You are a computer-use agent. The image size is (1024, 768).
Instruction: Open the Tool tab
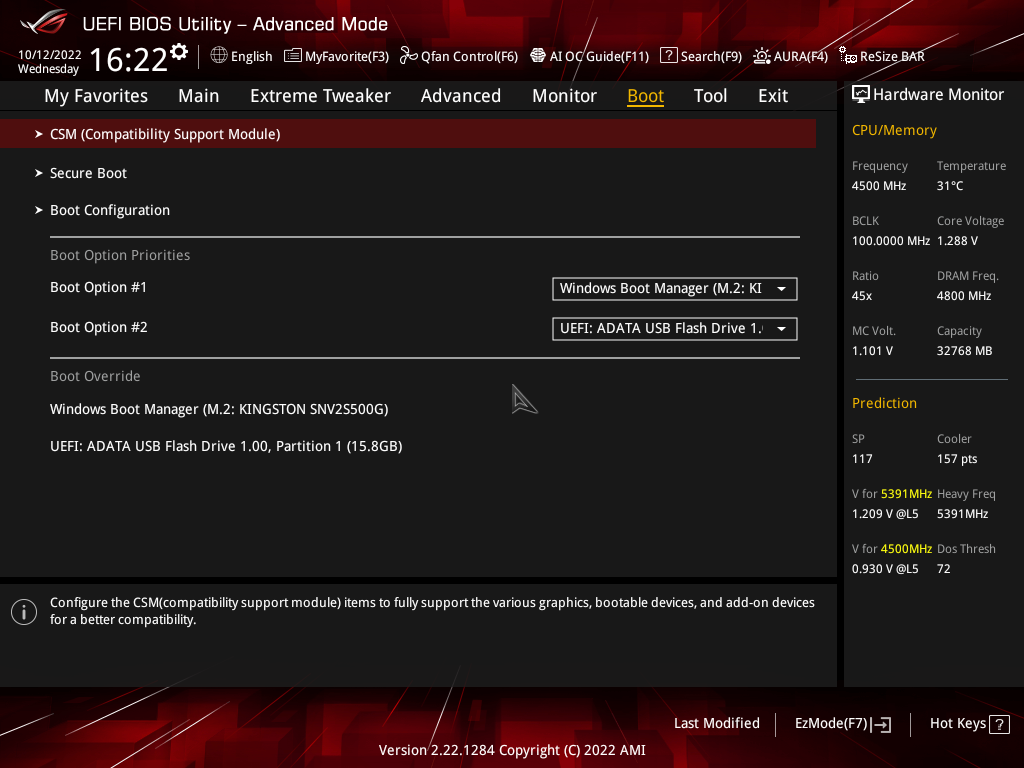click(x=710, y=96)
